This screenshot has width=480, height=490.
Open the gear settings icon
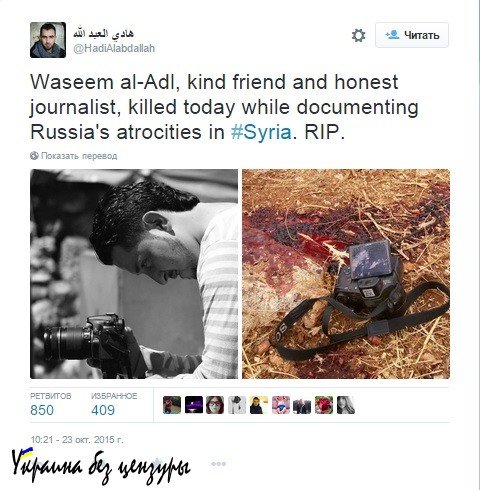358,35
